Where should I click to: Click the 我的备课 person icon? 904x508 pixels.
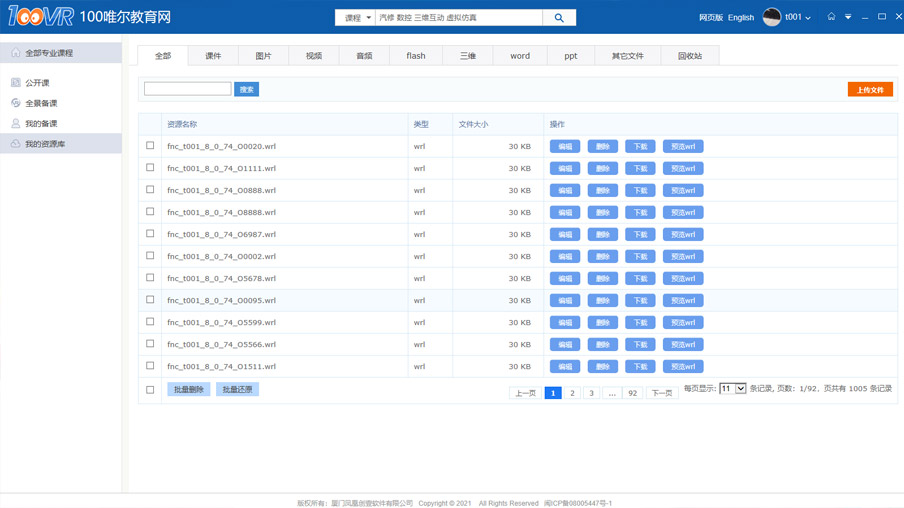pos(15,124)
